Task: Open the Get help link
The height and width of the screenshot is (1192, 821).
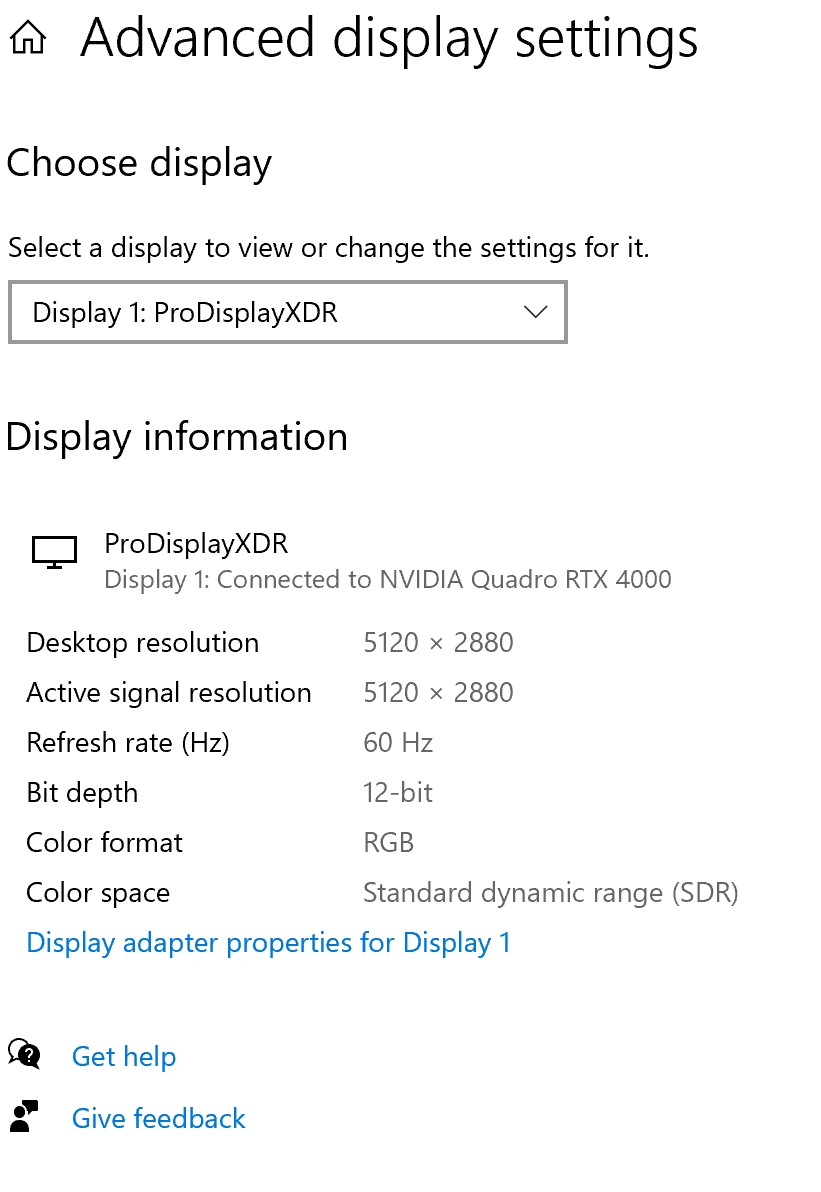Action: pyautogui.click(x=124, y=1057)
